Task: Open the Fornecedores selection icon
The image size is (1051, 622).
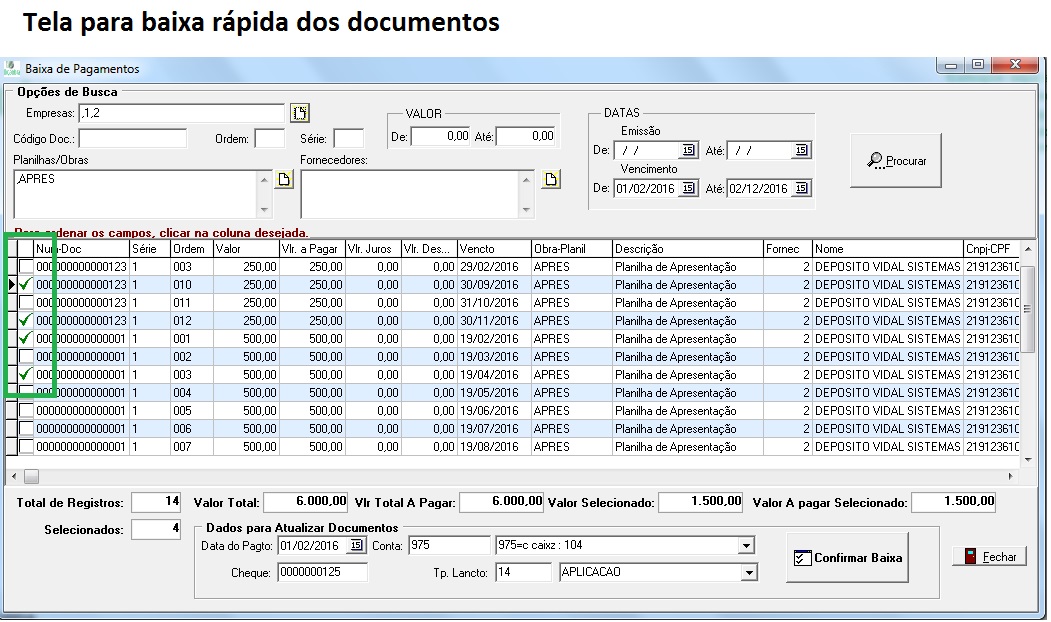Action: point(551,180)
